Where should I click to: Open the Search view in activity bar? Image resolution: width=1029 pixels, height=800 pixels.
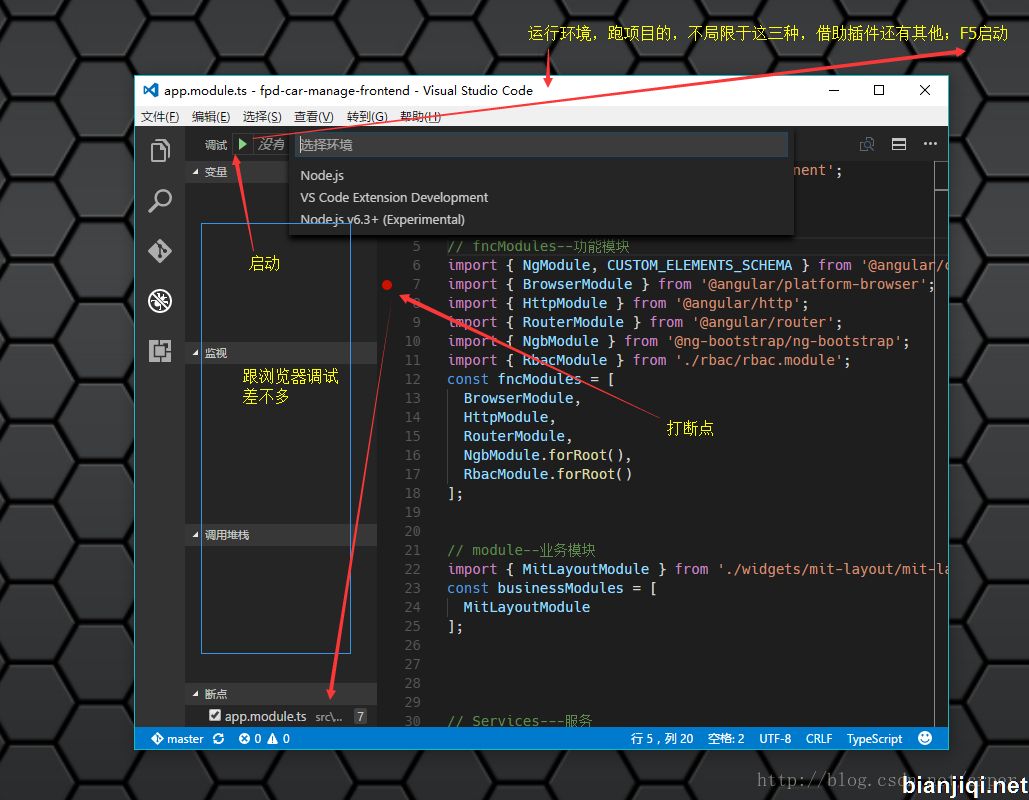tap(160, 201)
